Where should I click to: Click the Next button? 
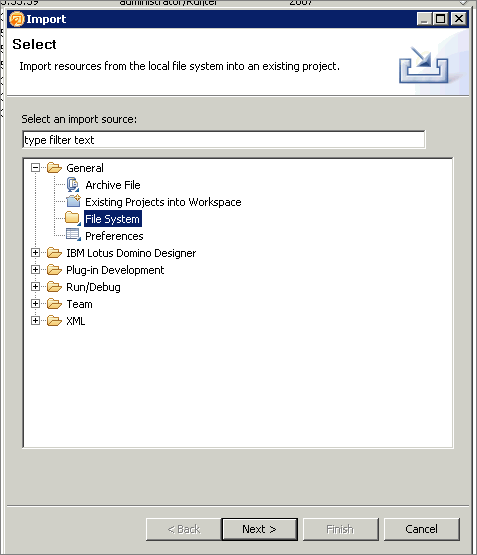pos(259,529)
